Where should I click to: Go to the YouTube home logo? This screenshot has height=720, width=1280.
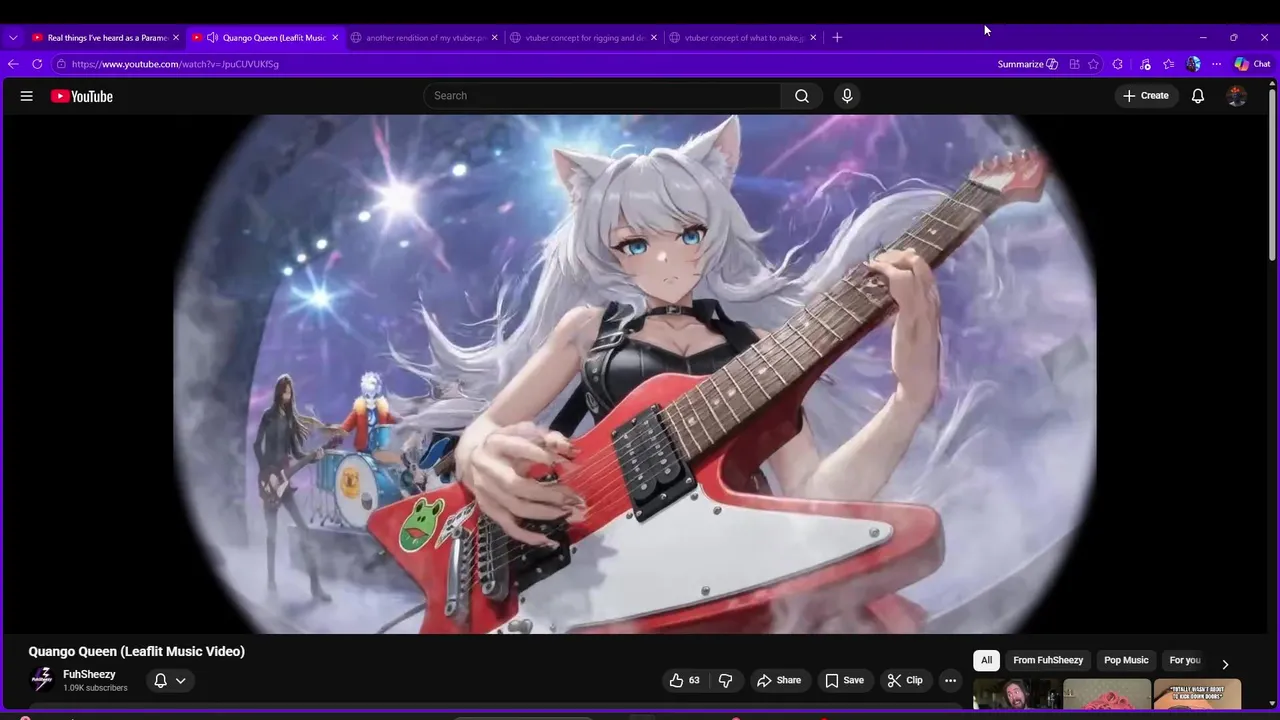point(82,96)
